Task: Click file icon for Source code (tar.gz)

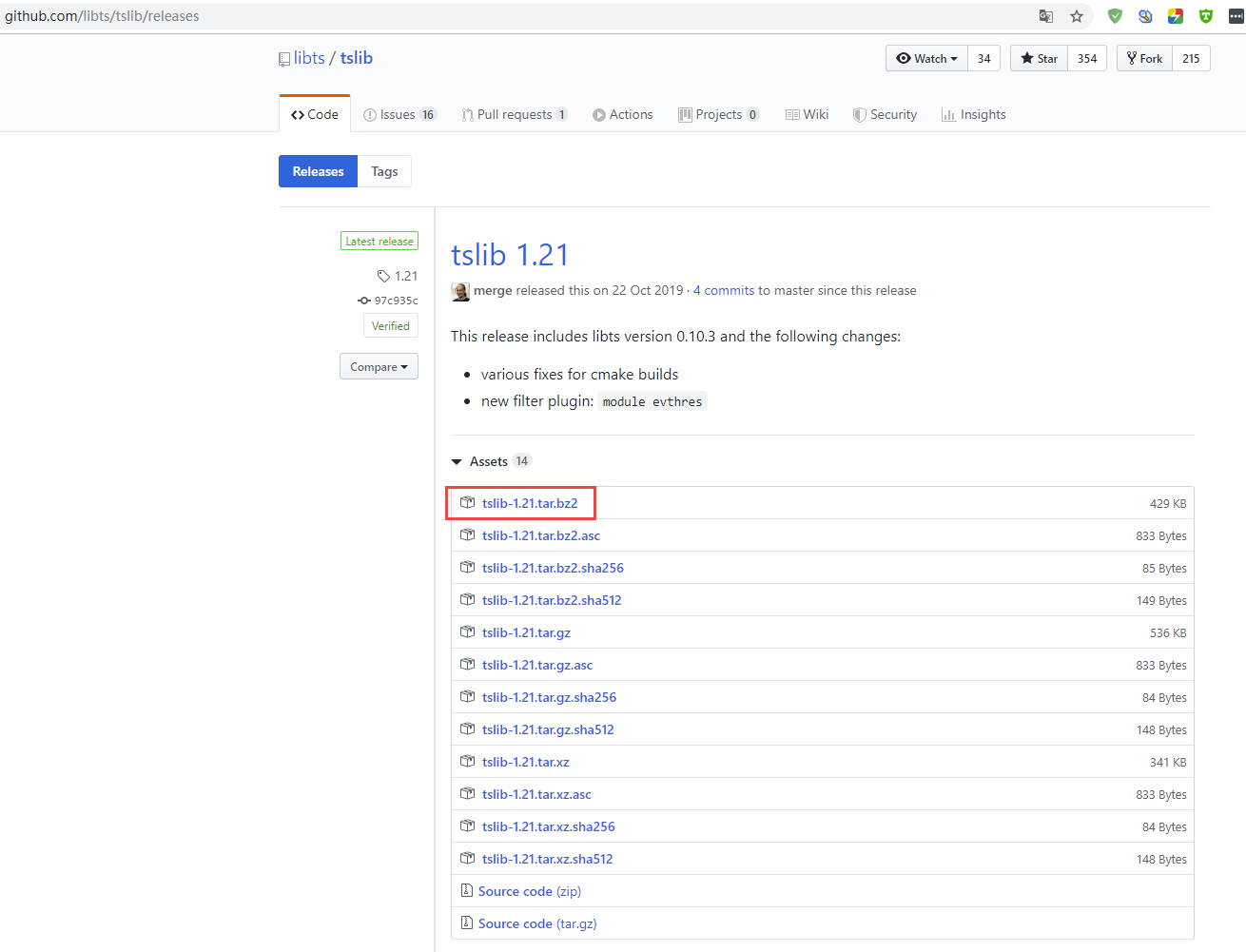Action: click(x=466, y=923)
